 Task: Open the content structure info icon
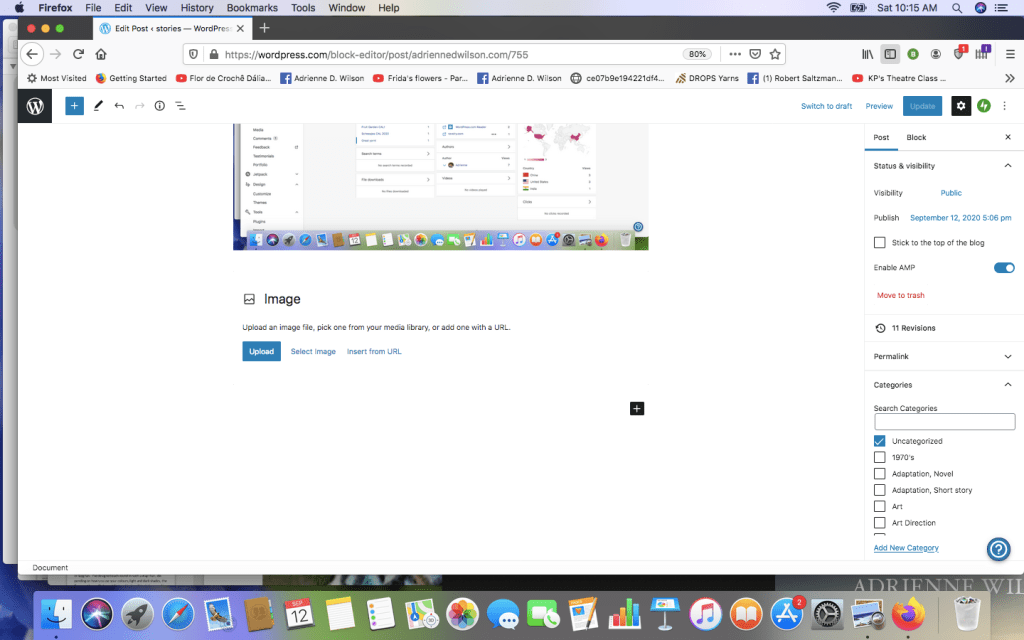point(159,105)
